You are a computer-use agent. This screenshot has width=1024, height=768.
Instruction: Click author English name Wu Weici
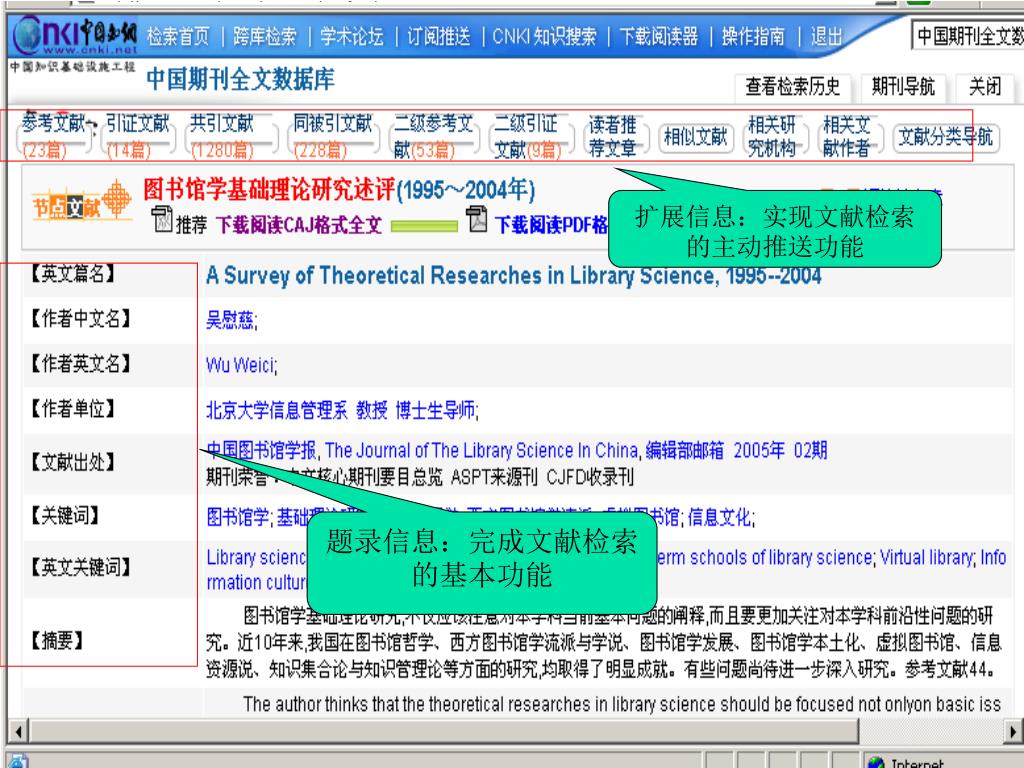point(240,365)
